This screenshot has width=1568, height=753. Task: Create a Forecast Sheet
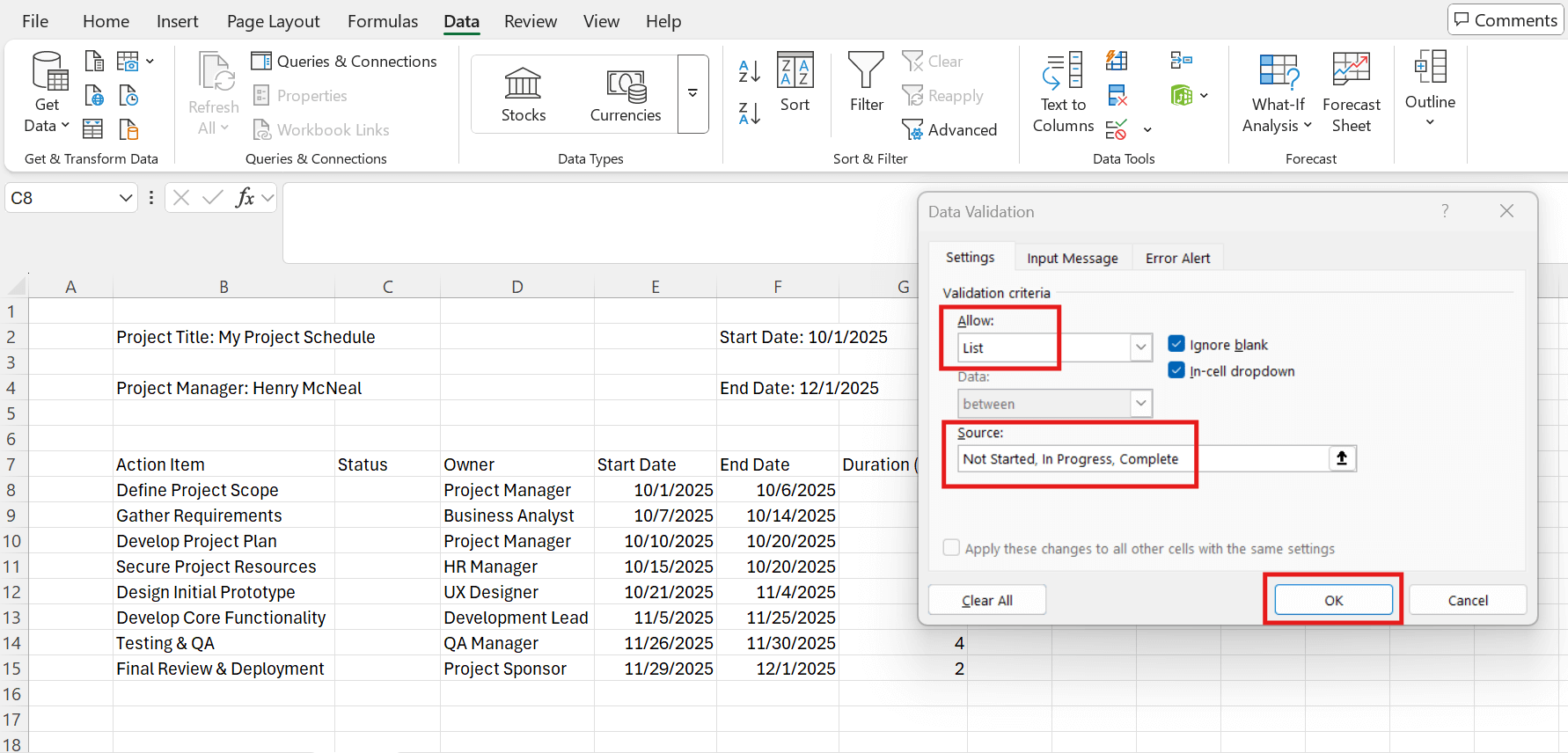(1352, 92)
